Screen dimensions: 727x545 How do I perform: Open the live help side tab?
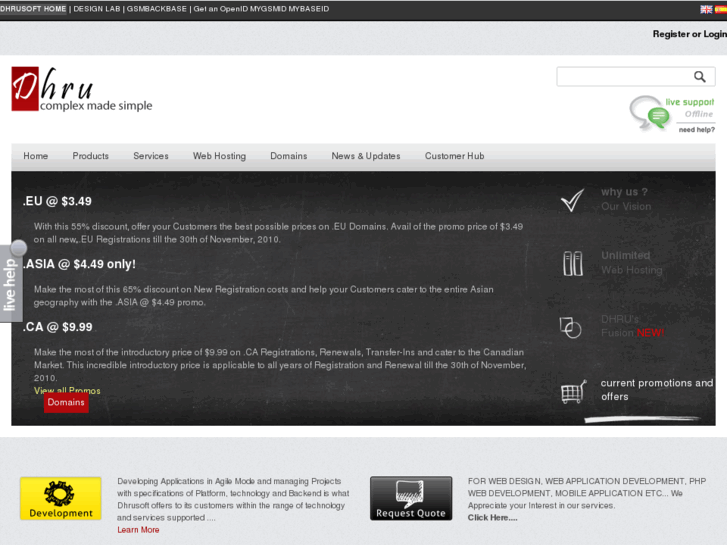[11, 284]
